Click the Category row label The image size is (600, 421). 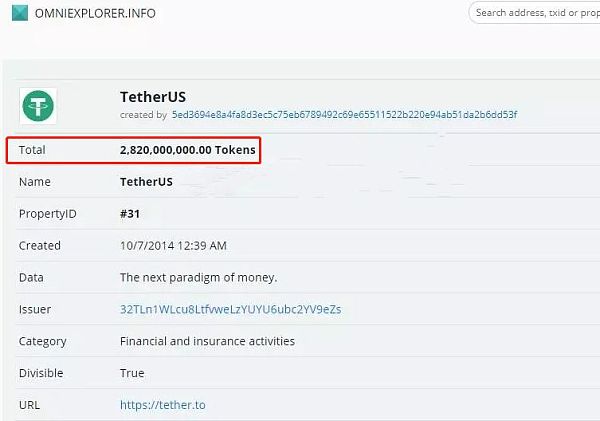click(x=42, y=341)
